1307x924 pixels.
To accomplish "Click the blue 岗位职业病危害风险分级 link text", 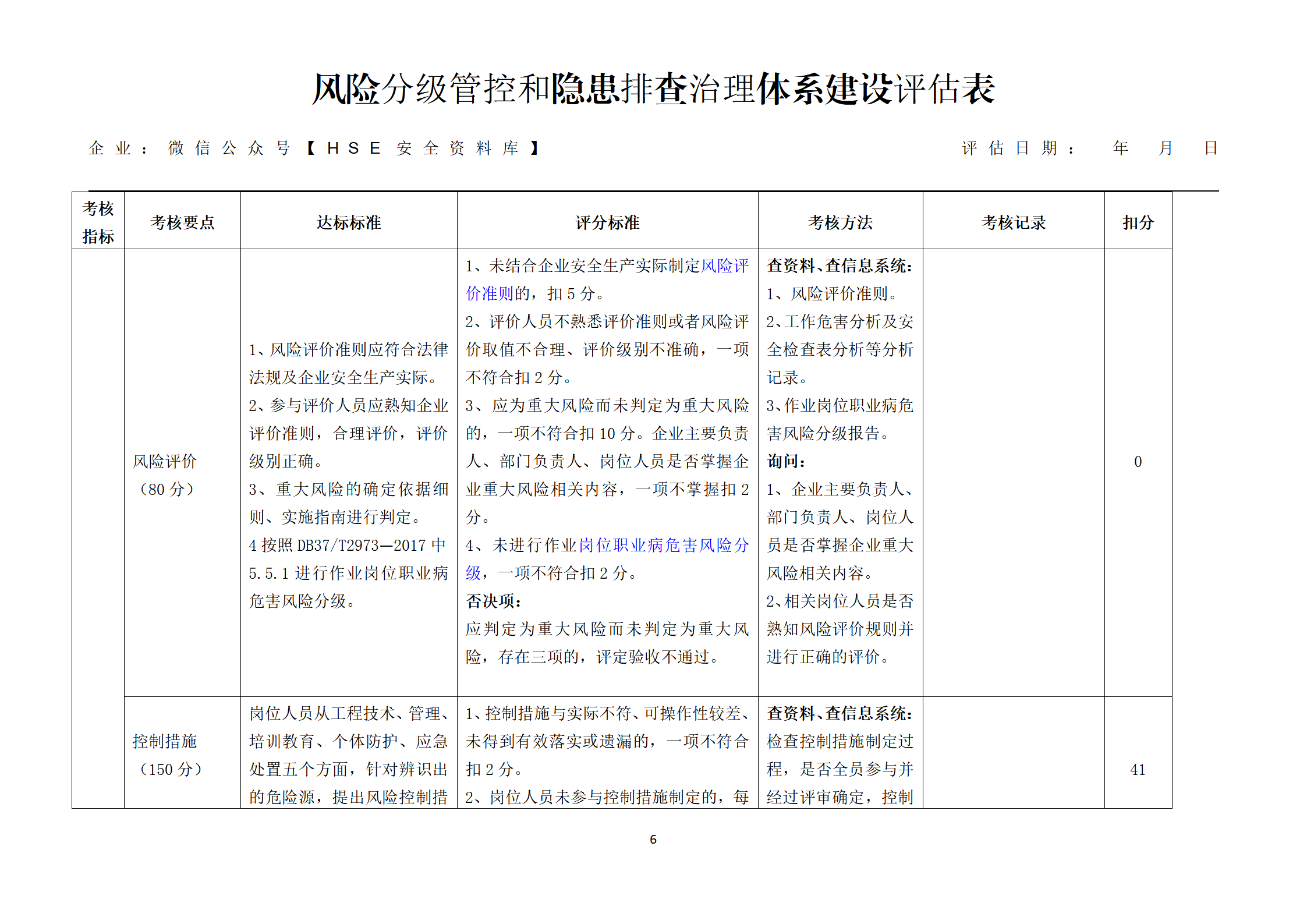I will point(663,546).
